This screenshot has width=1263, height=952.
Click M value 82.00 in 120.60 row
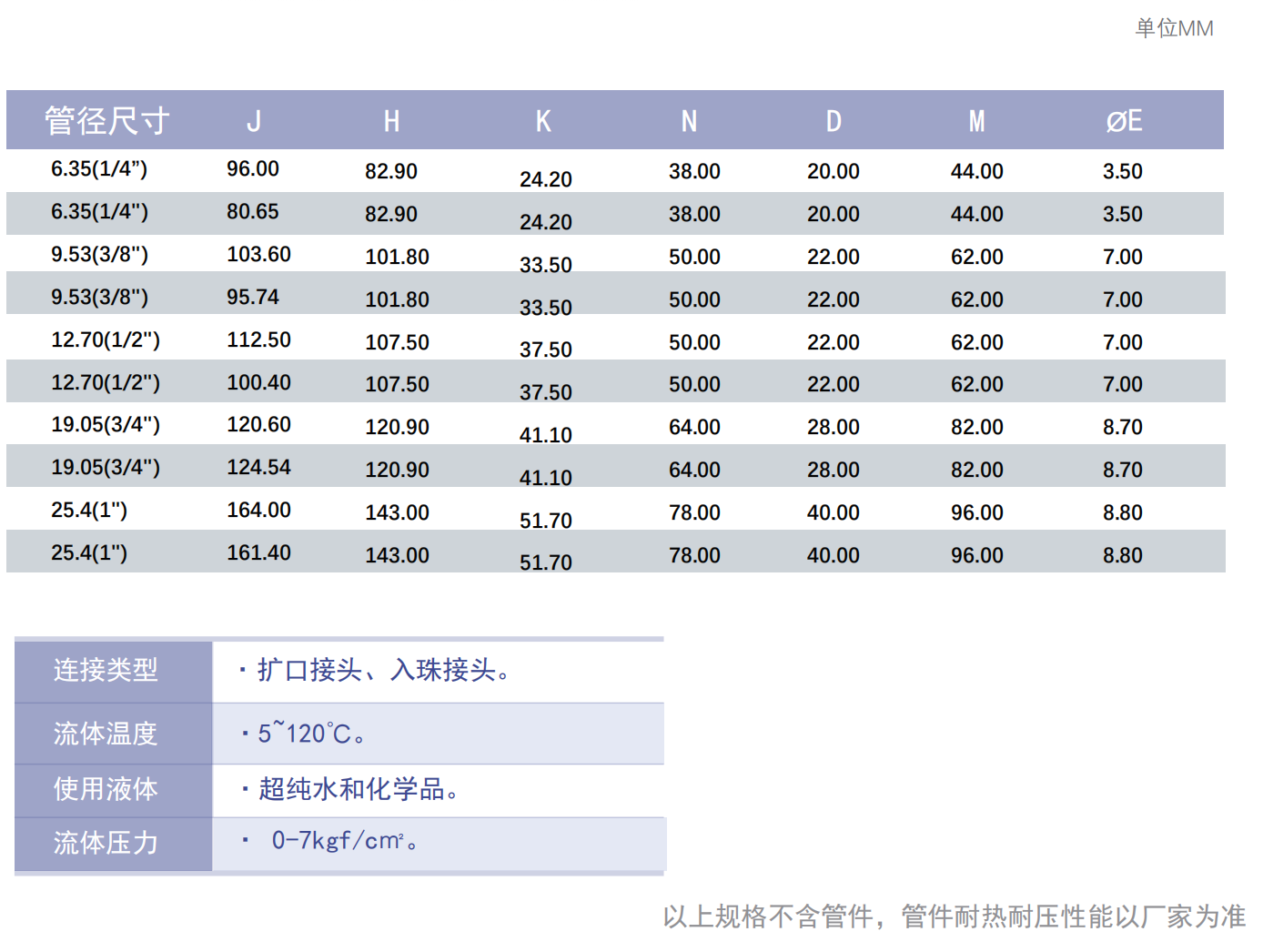click(x=977, y=427)
